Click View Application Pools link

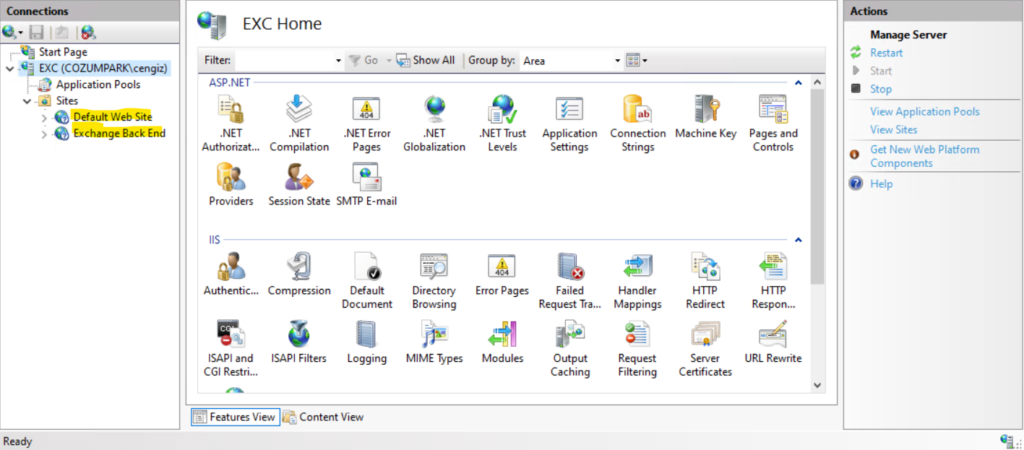(x=925, y=112)
